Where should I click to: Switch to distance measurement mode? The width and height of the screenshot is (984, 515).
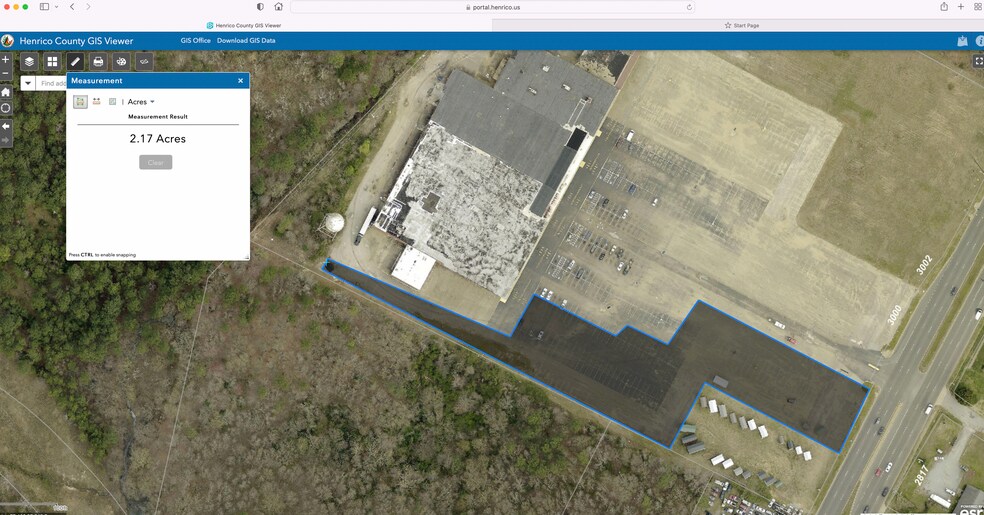point(97,102)
